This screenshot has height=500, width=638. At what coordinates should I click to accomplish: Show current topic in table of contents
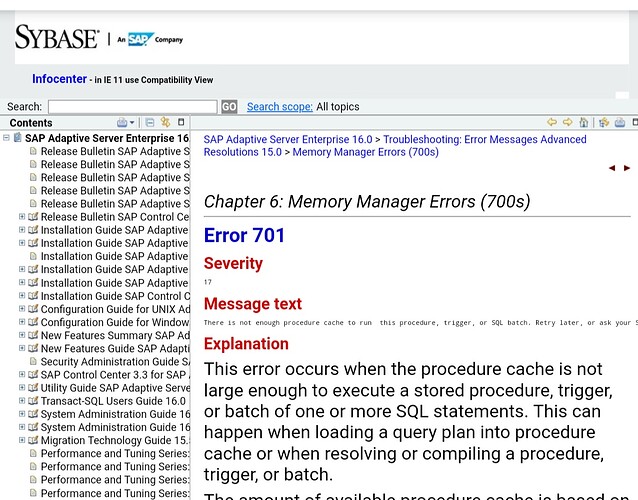604,122
